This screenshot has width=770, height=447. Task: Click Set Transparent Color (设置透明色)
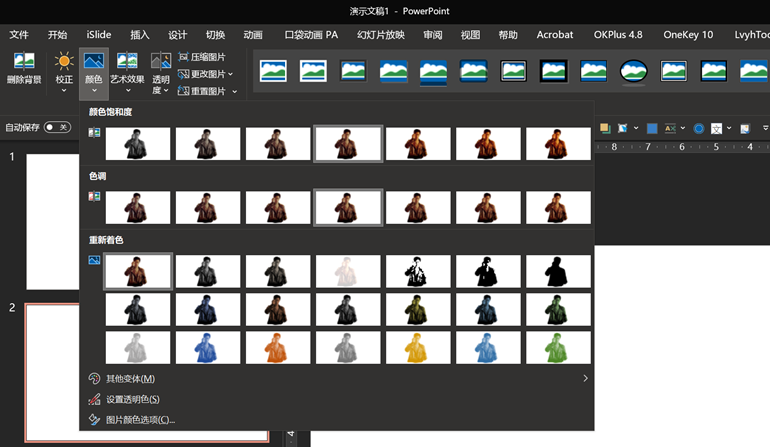(x=132, y=399)
